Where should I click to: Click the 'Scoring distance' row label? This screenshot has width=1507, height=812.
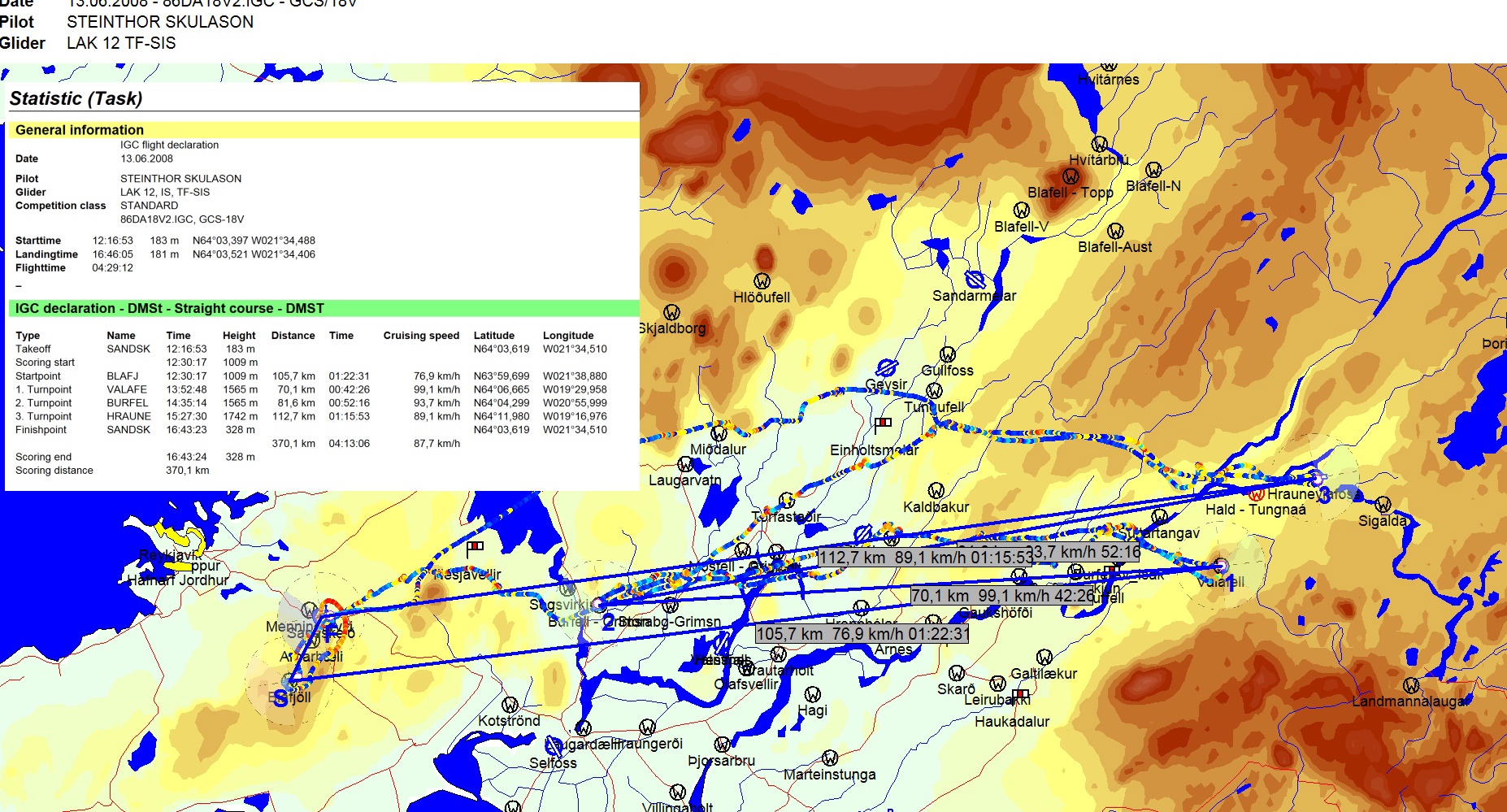pyautogui.click(x=54, y=471)
